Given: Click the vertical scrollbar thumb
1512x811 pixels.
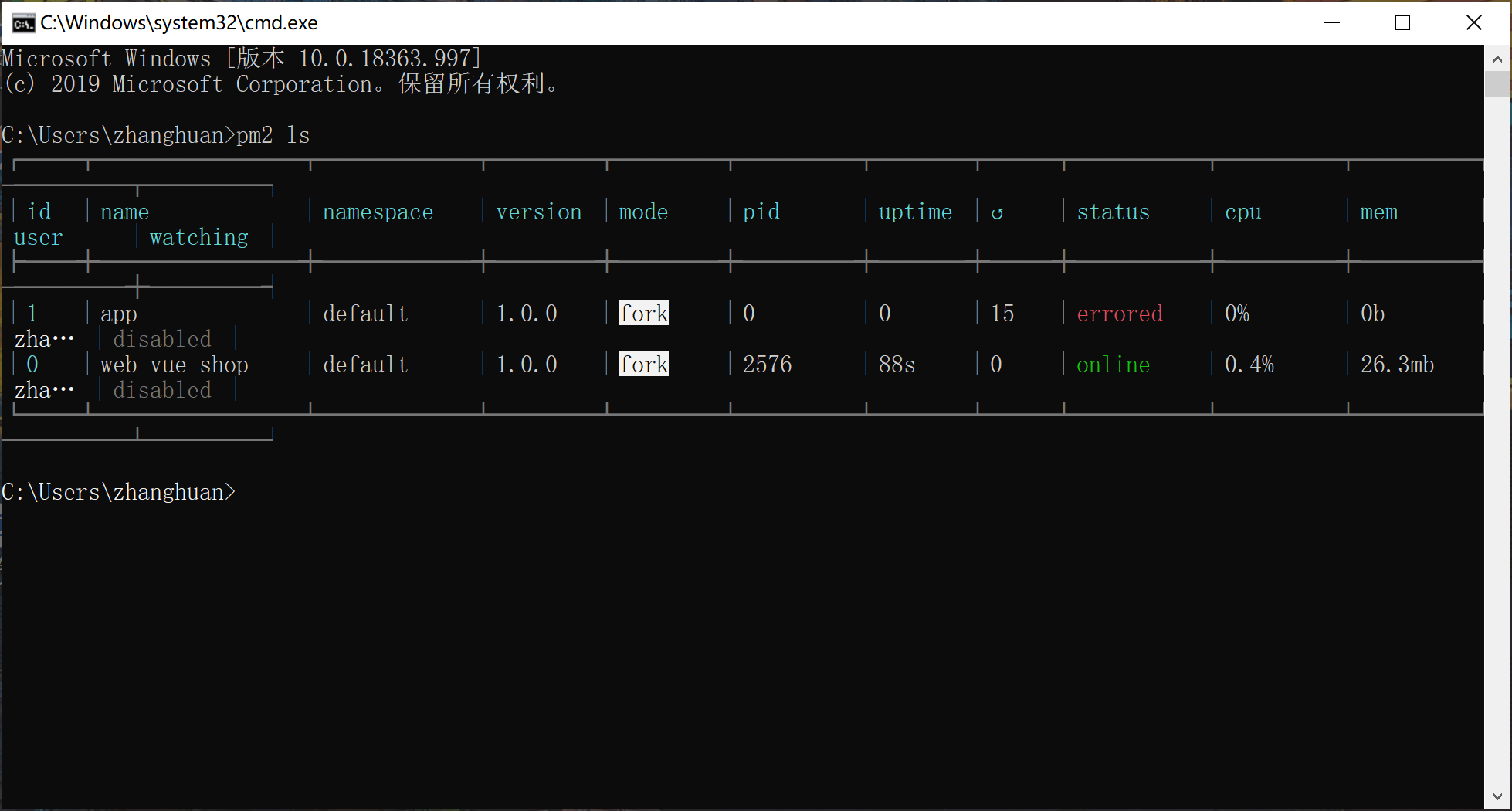Looking at the screenshot, I should coord(1497,83).
